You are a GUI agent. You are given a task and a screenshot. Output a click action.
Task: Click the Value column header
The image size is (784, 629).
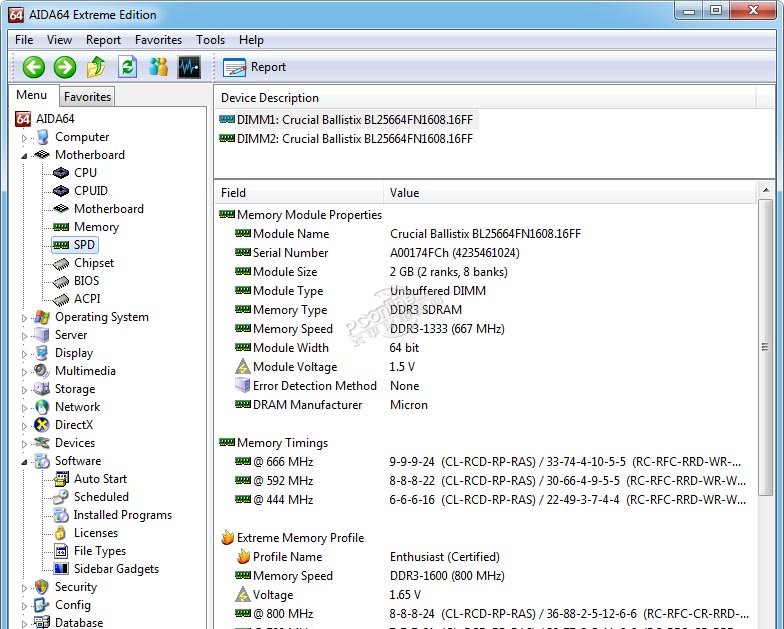point(405,193)
